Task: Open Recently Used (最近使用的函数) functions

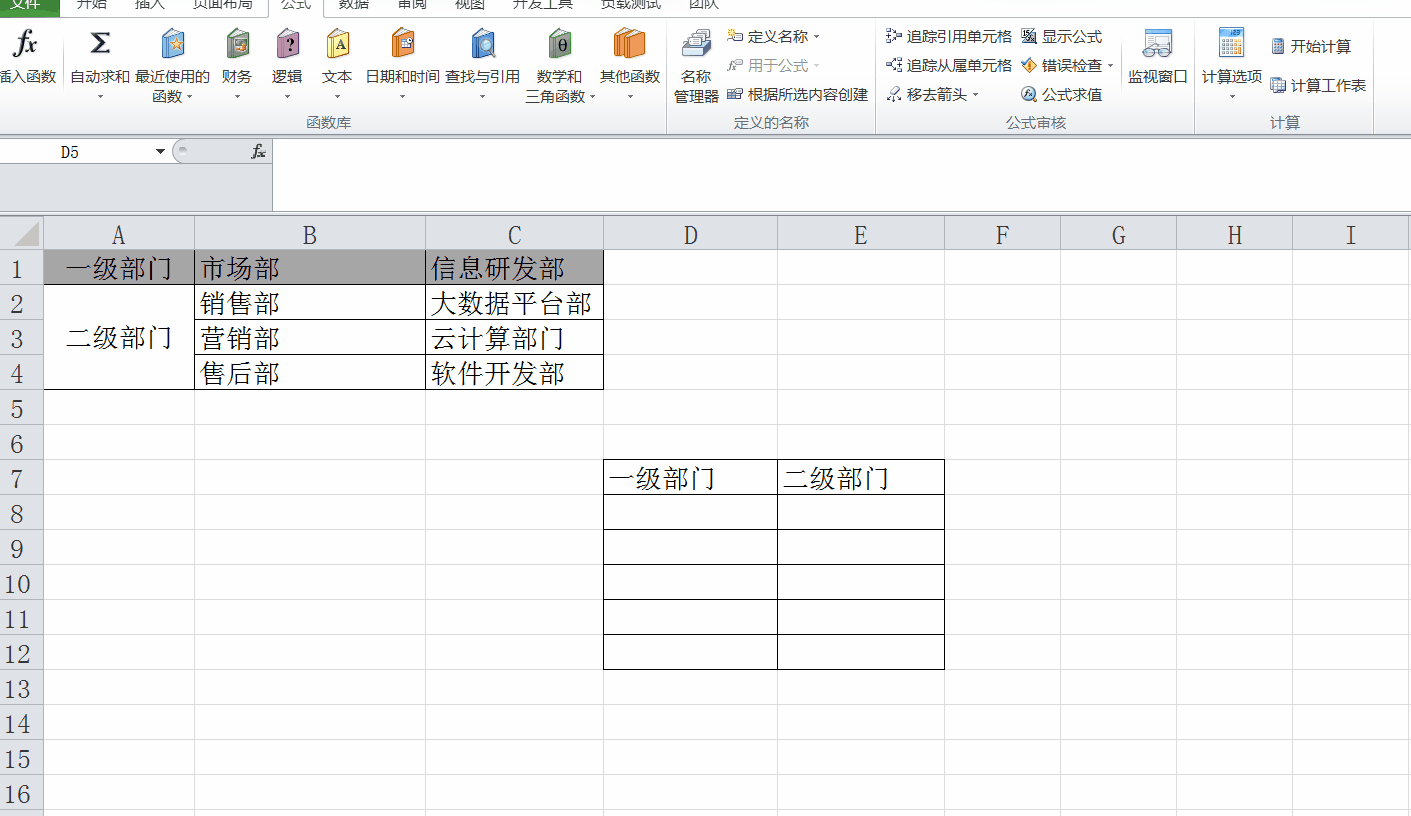Action: [x=173, y=66]
